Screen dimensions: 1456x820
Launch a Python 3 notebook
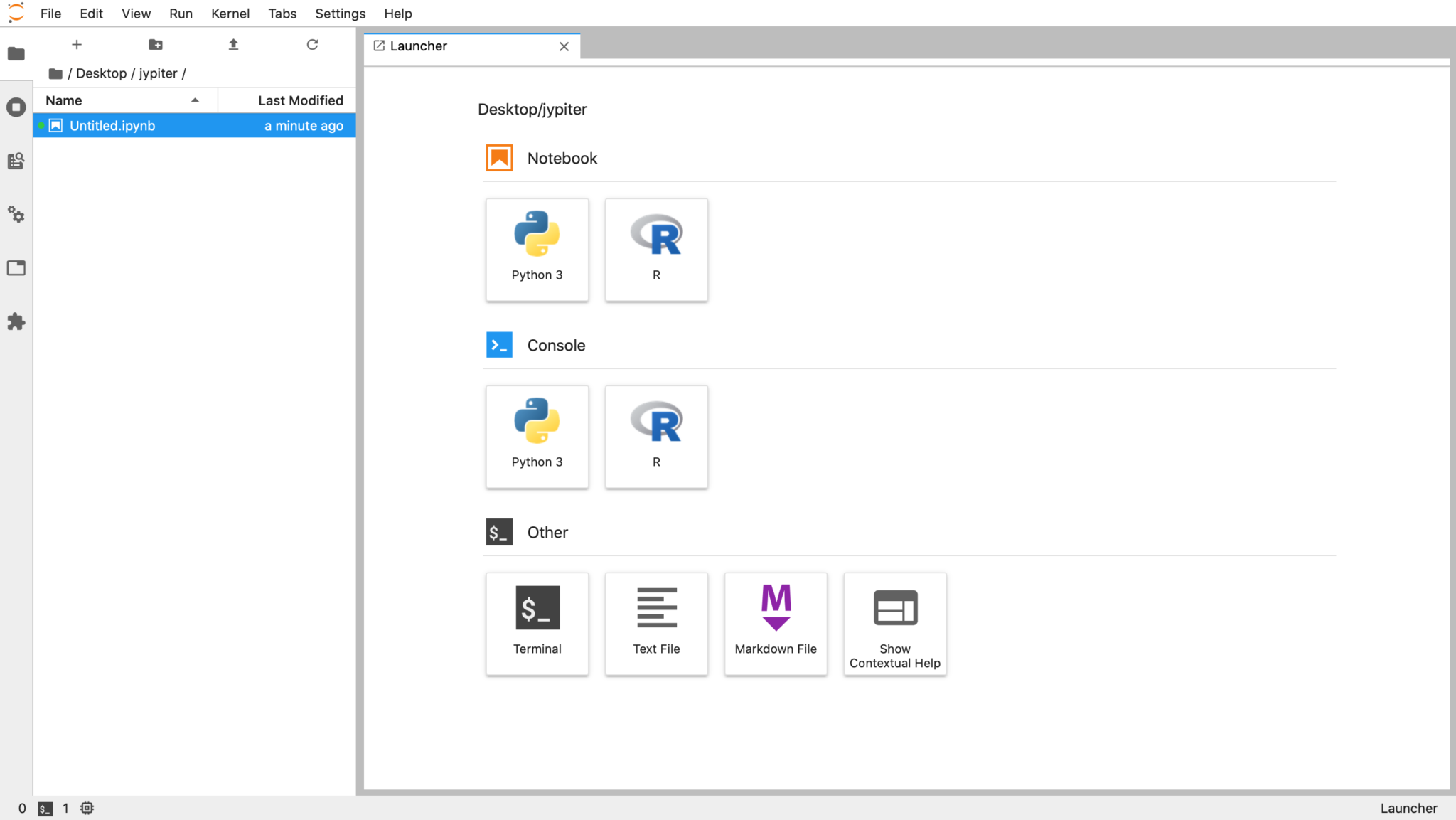pyautogui.click(x=537, y=249)
